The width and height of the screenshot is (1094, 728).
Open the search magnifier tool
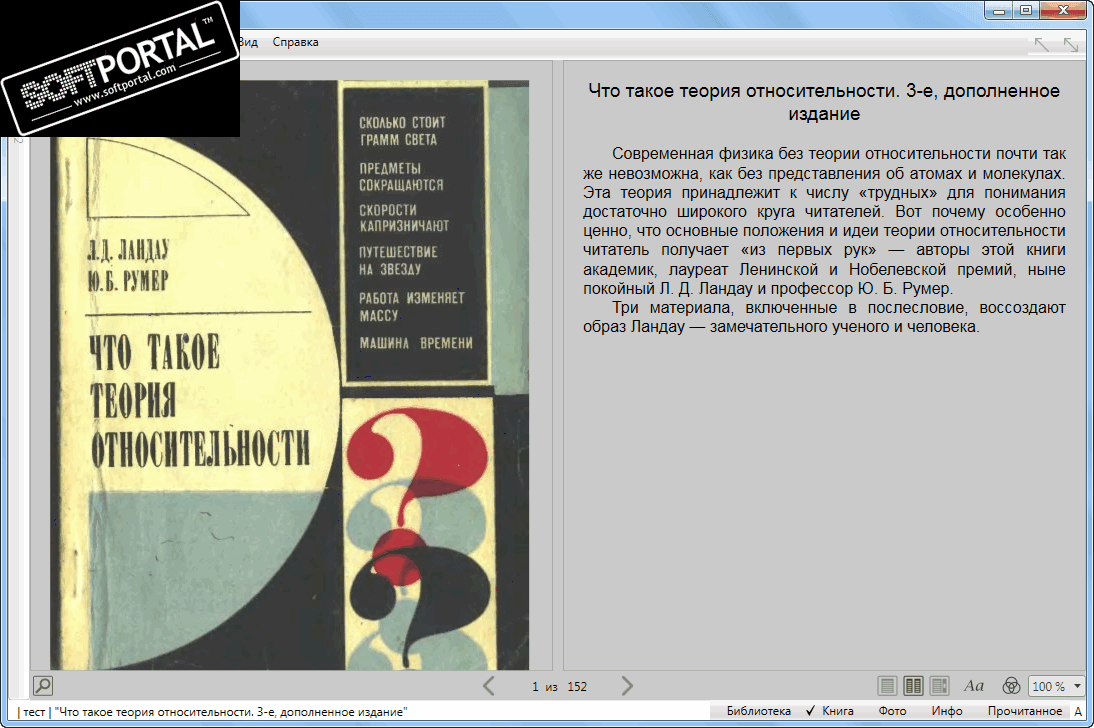tap(43, 685)
